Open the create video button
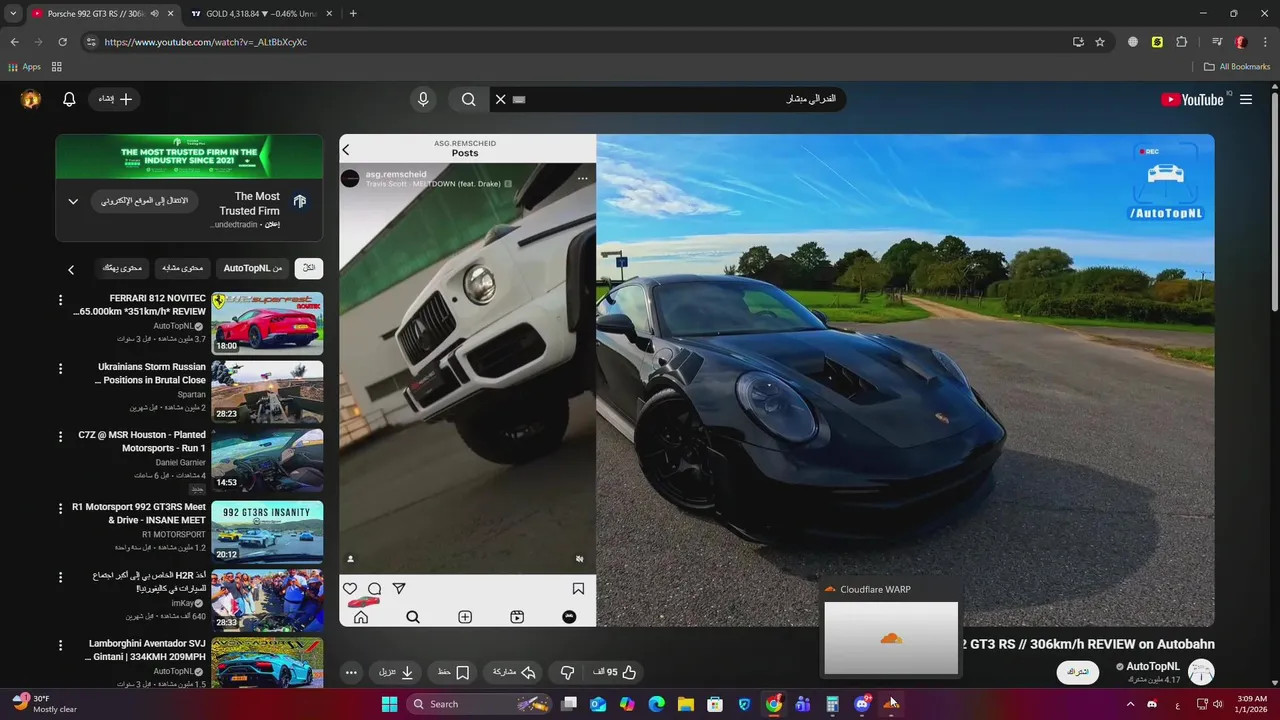The height and width of the screenshot is (720, 1280). 115,99
